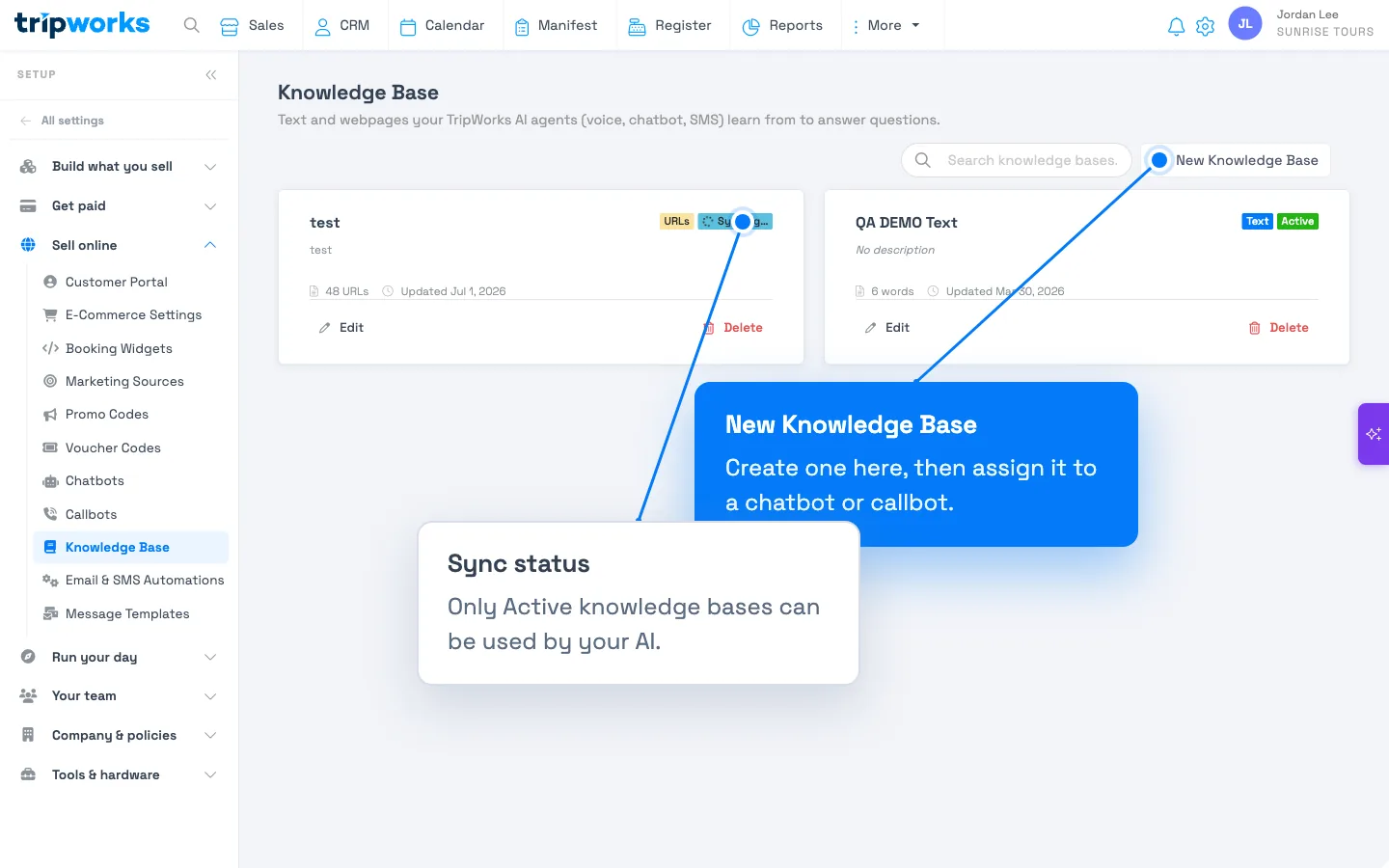Click the Knowledge Base page heading
This screenshot has width=1389, height=868.
pyautogui.click(x=358, y=93)
